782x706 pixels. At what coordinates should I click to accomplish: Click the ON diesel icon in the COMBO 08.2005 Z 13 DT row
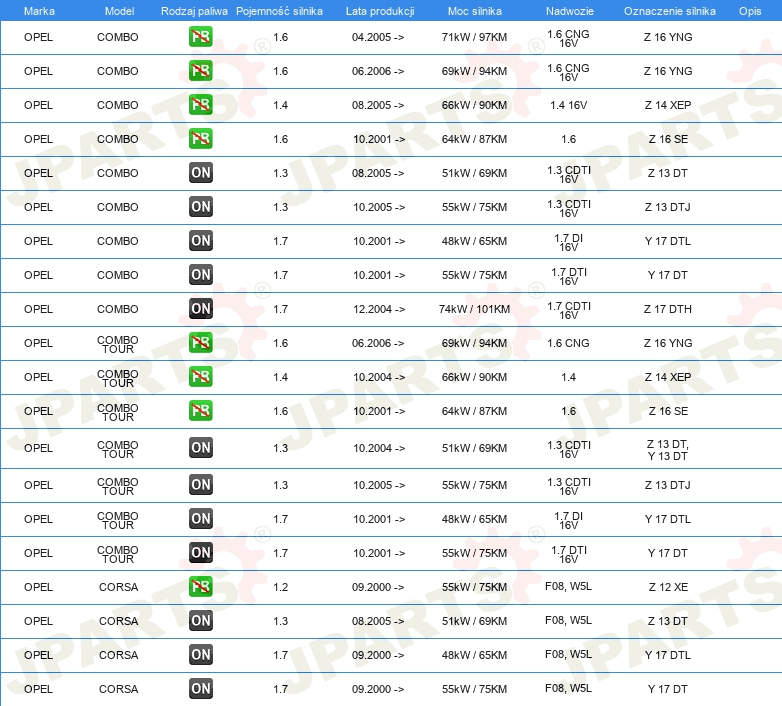tap(200, 173)
